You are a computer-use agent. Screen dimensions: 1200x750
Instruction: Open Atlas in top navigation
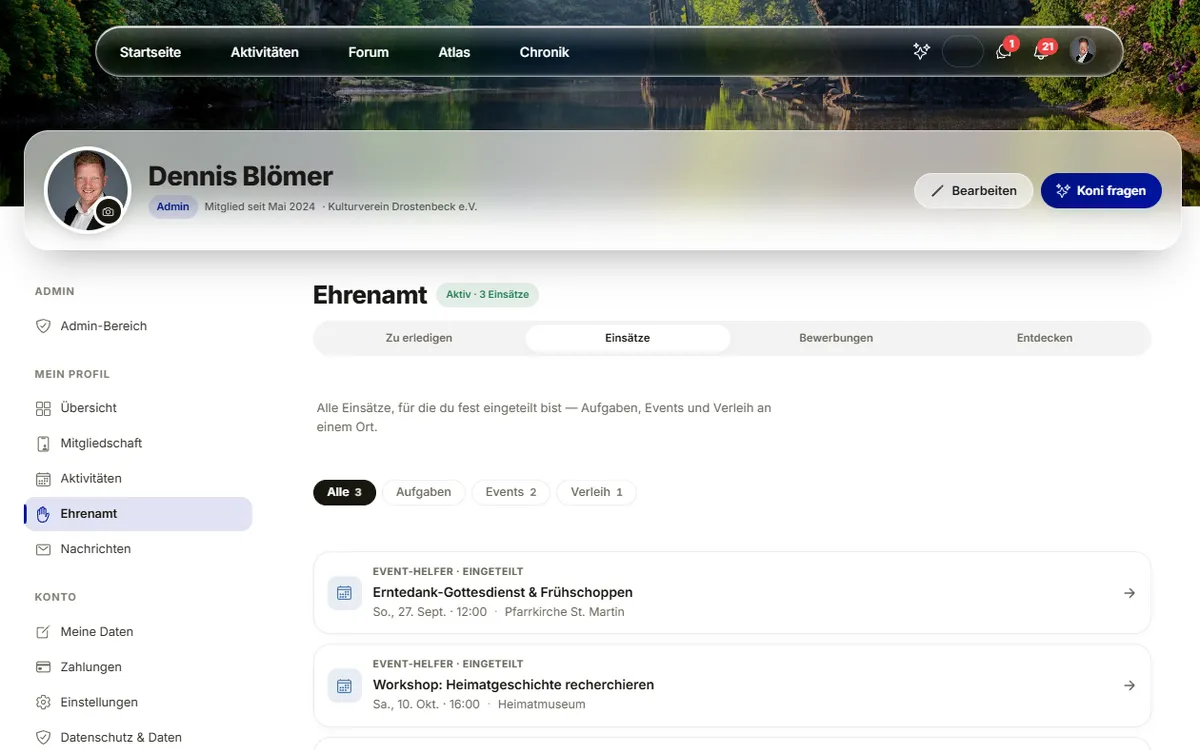coord(454,52)
